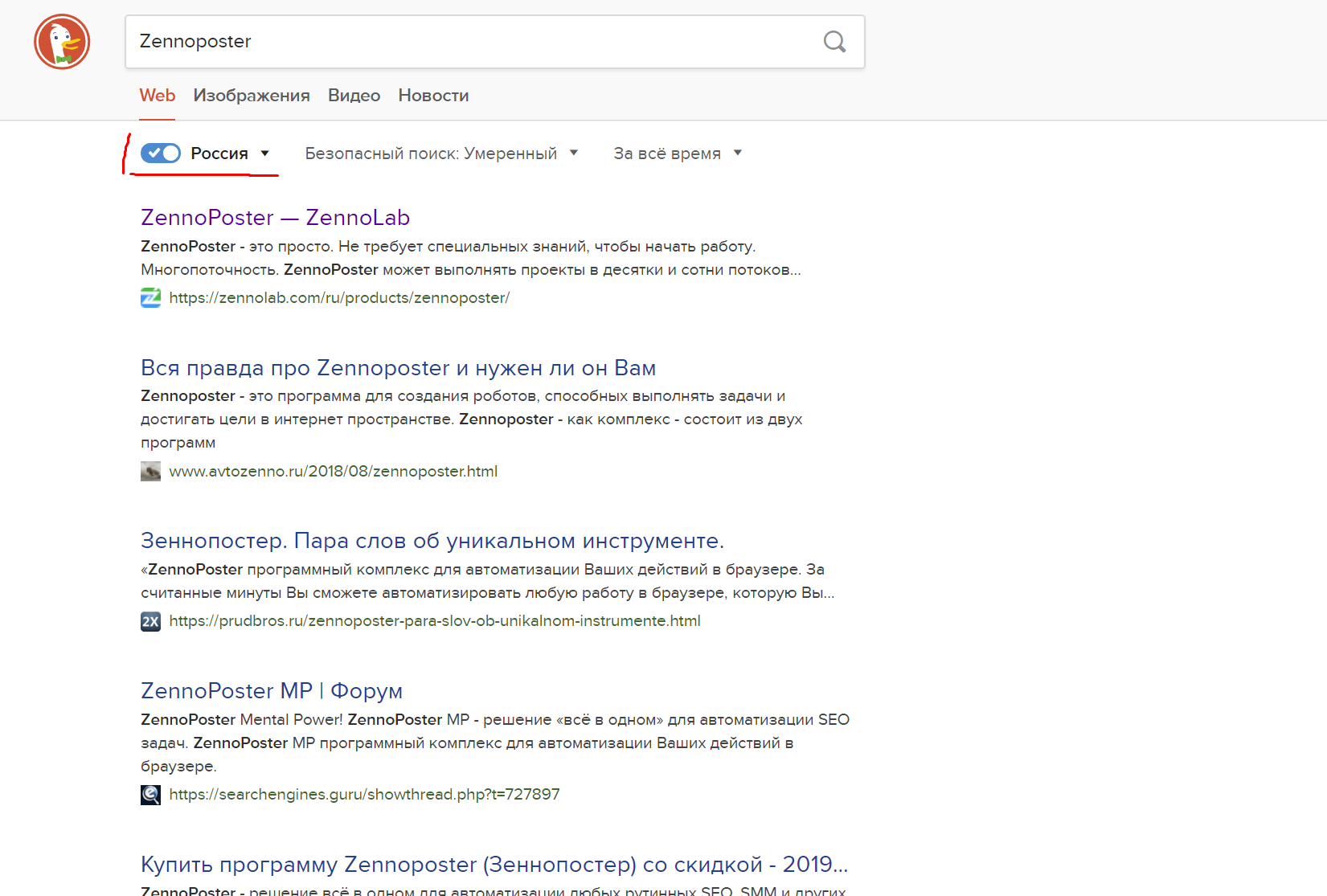Screen dimensions: 1327x896
Task: Open the Видео tab
Action: [x=354, y=96]
